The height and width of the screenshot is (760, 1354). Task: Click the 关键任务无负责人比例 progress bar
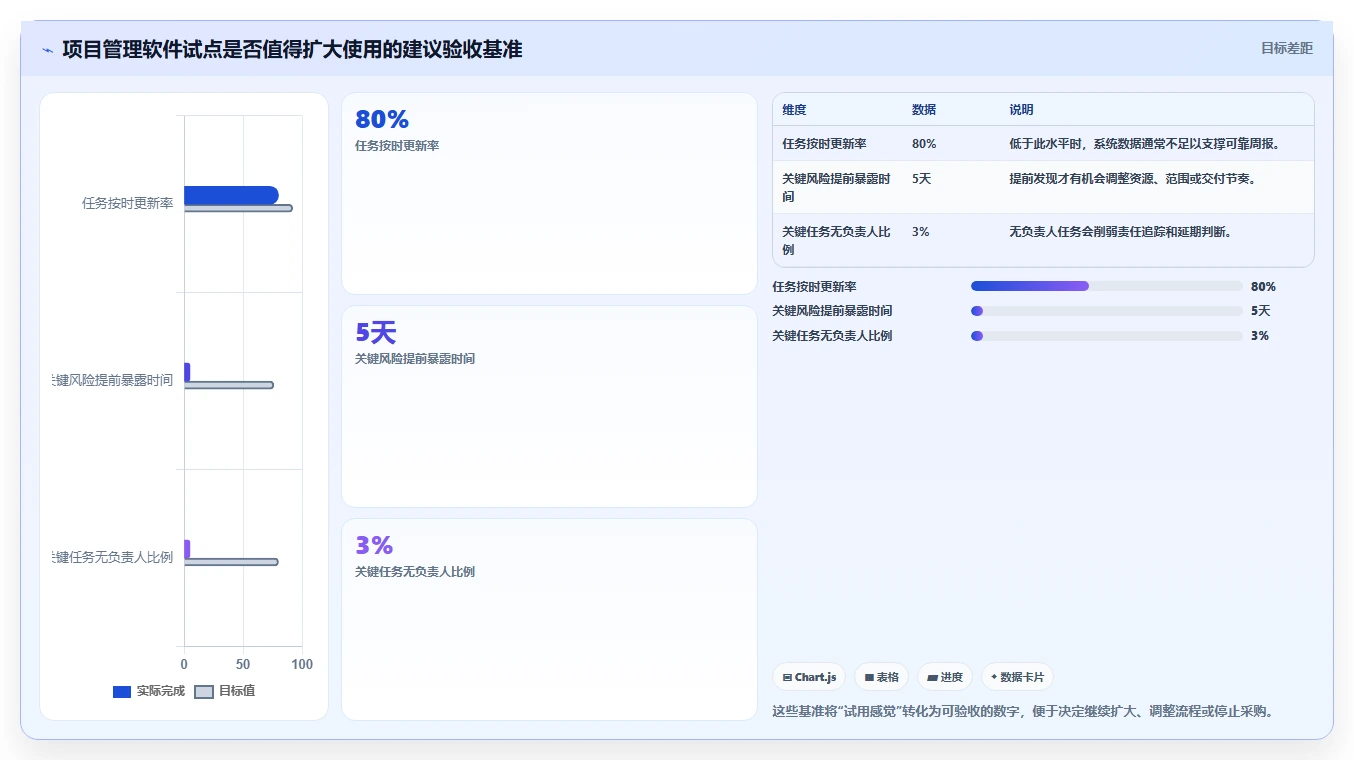1106,336
